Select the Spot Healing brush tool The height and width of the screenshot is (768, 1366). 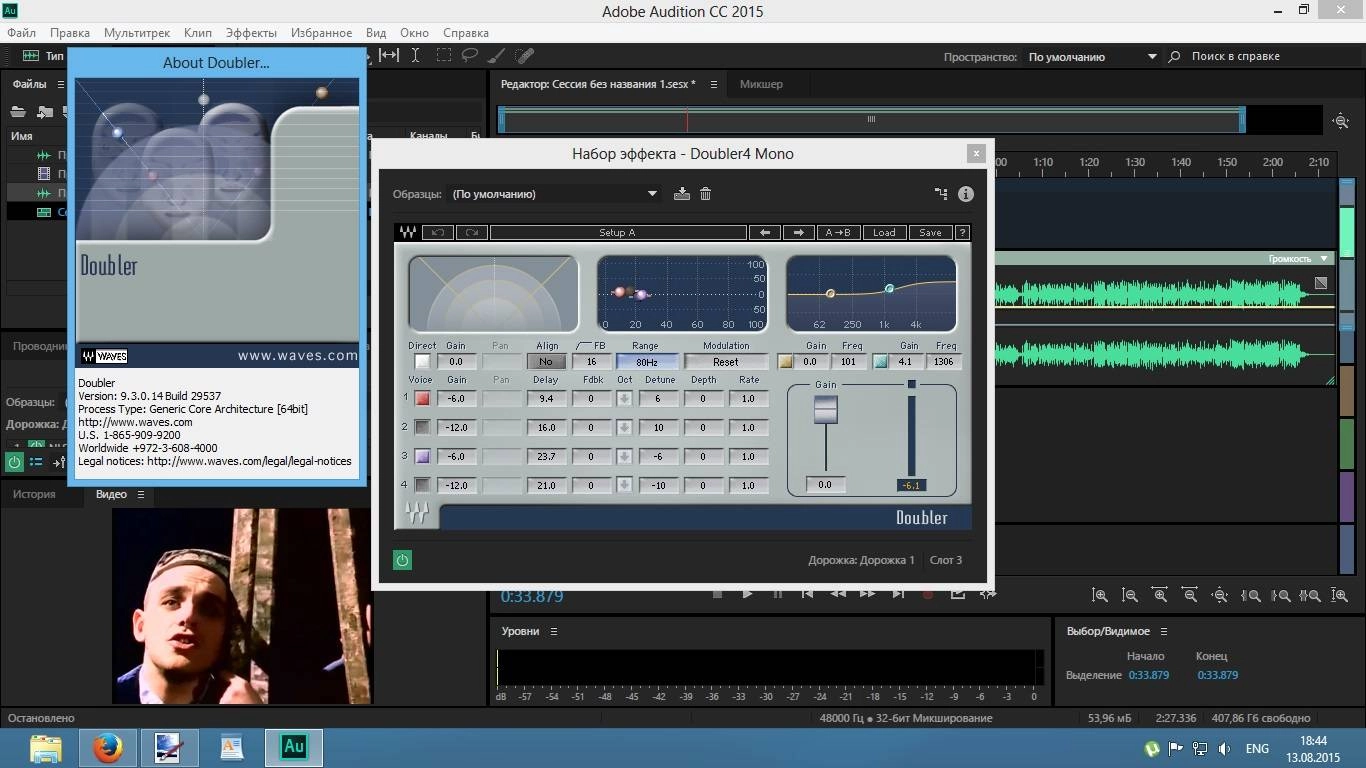[526, 56]
